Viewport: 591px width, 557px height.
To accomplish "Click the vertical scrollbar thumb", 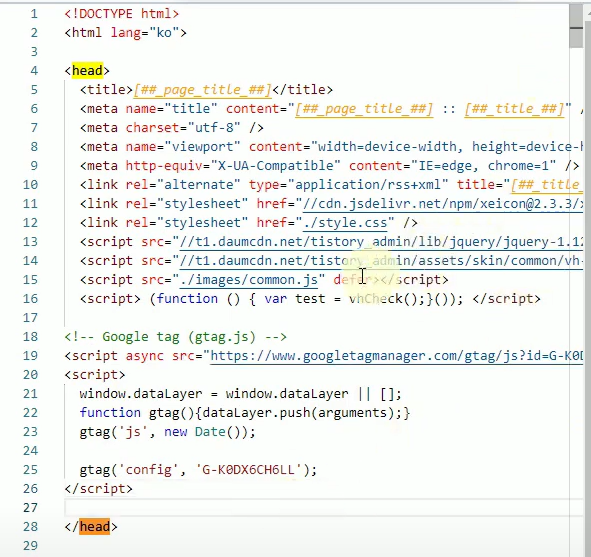I will tap(576, 26).
